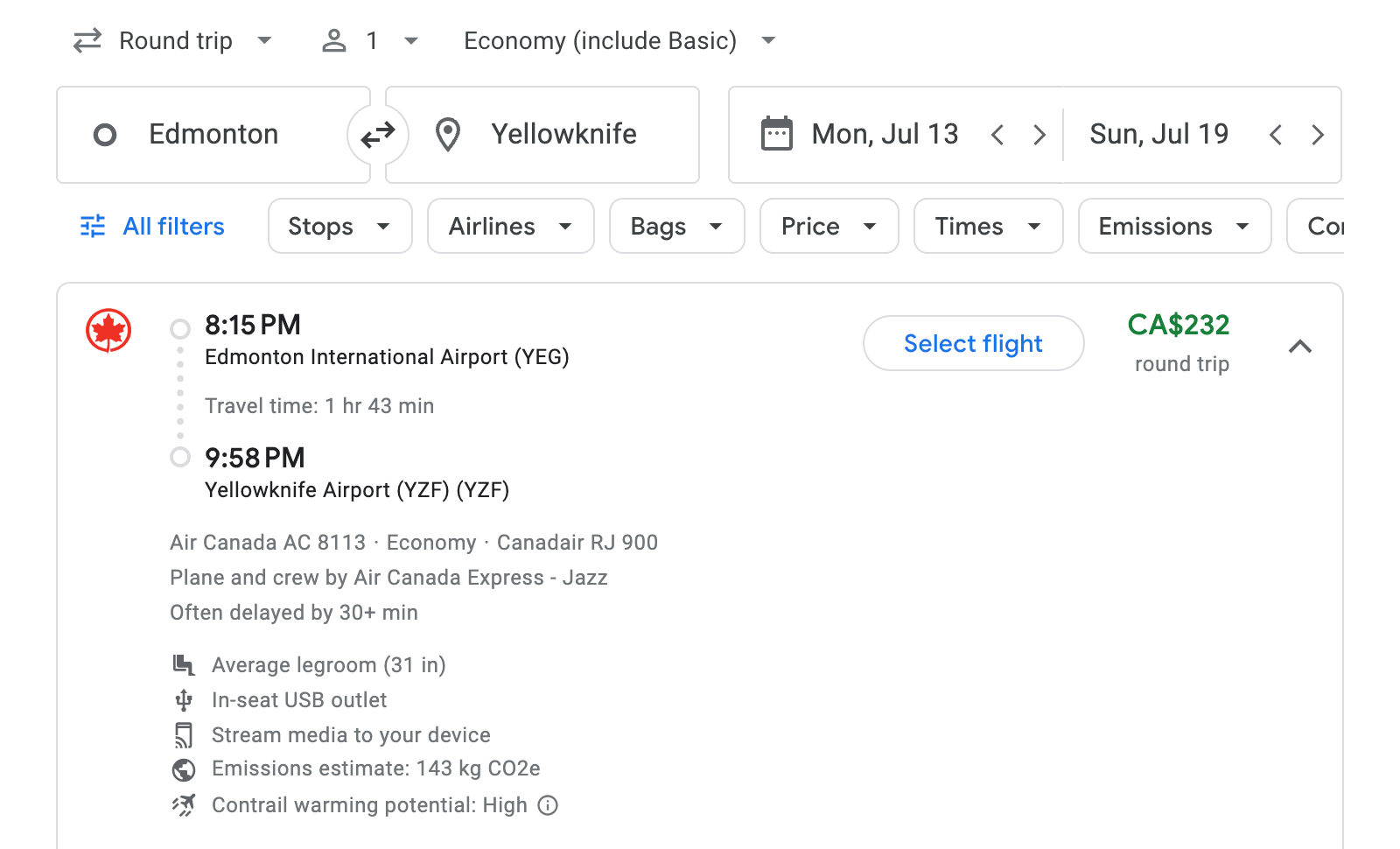Click the stream media device icon
1400x849 pixels.
(183, 735)
